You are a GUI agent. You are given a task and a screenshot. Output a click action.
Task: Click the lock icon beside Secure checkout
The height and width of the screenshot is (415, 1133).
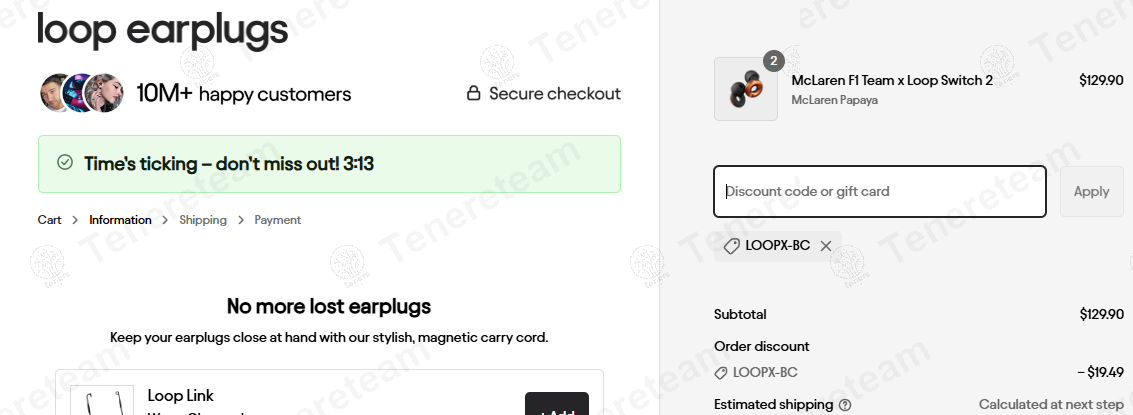474,94
